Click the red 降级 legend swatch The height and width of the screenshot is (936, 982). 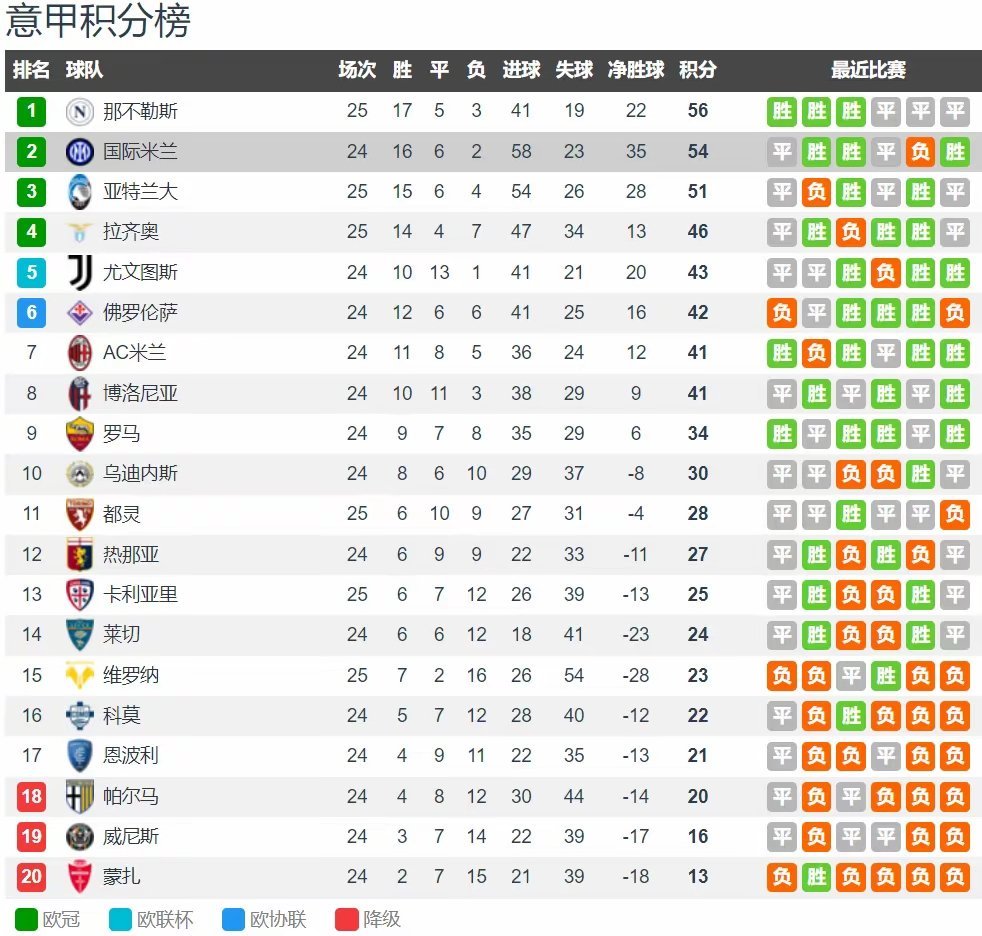click(x=346, y=919)
